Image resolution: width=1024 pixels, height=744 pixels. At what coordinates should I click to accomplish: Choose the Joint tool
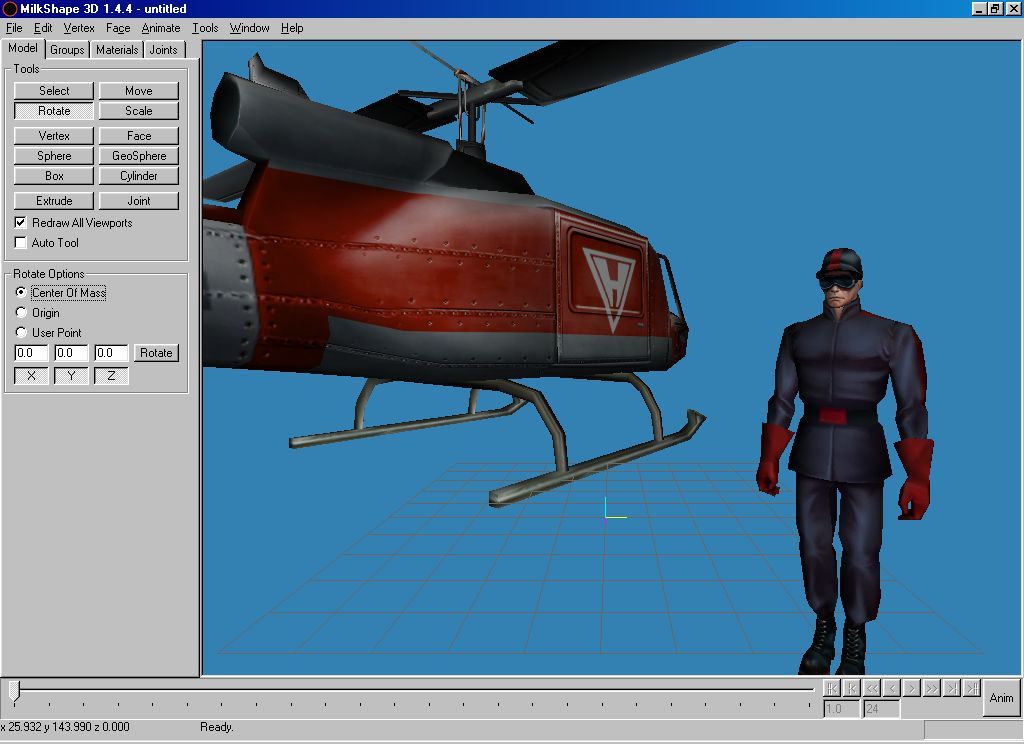[138, 201]
